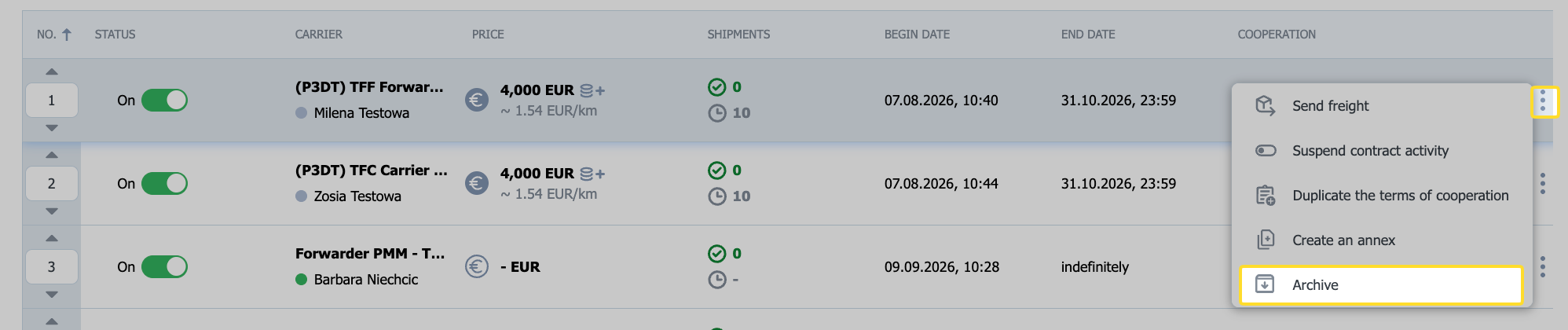Select Archive from the context menu
Viewport: 1568px width, 330px height.
coord(1381,285)
